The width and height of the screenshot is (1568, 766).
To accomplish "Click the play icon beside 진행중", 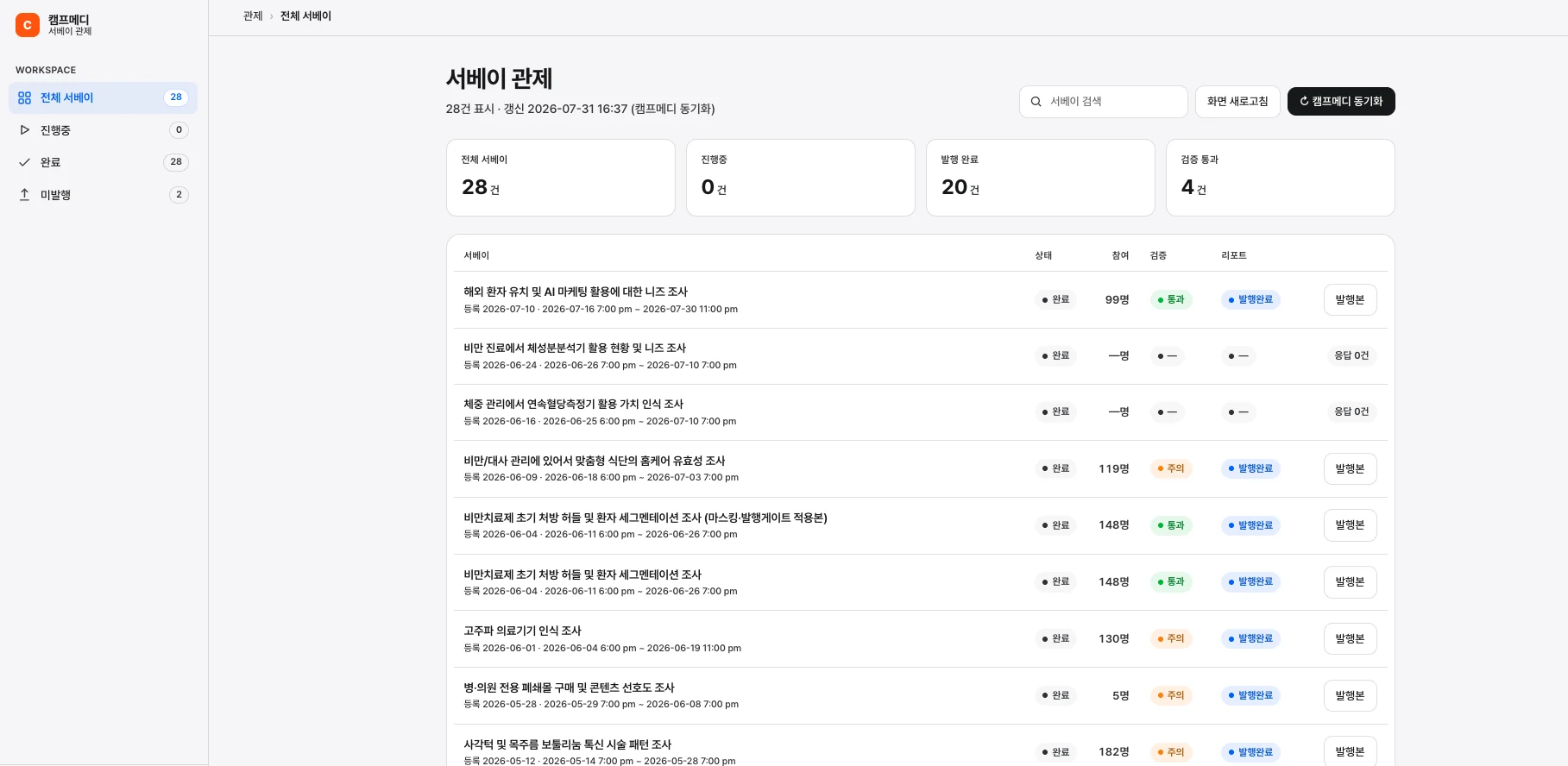I will point(24,130).
